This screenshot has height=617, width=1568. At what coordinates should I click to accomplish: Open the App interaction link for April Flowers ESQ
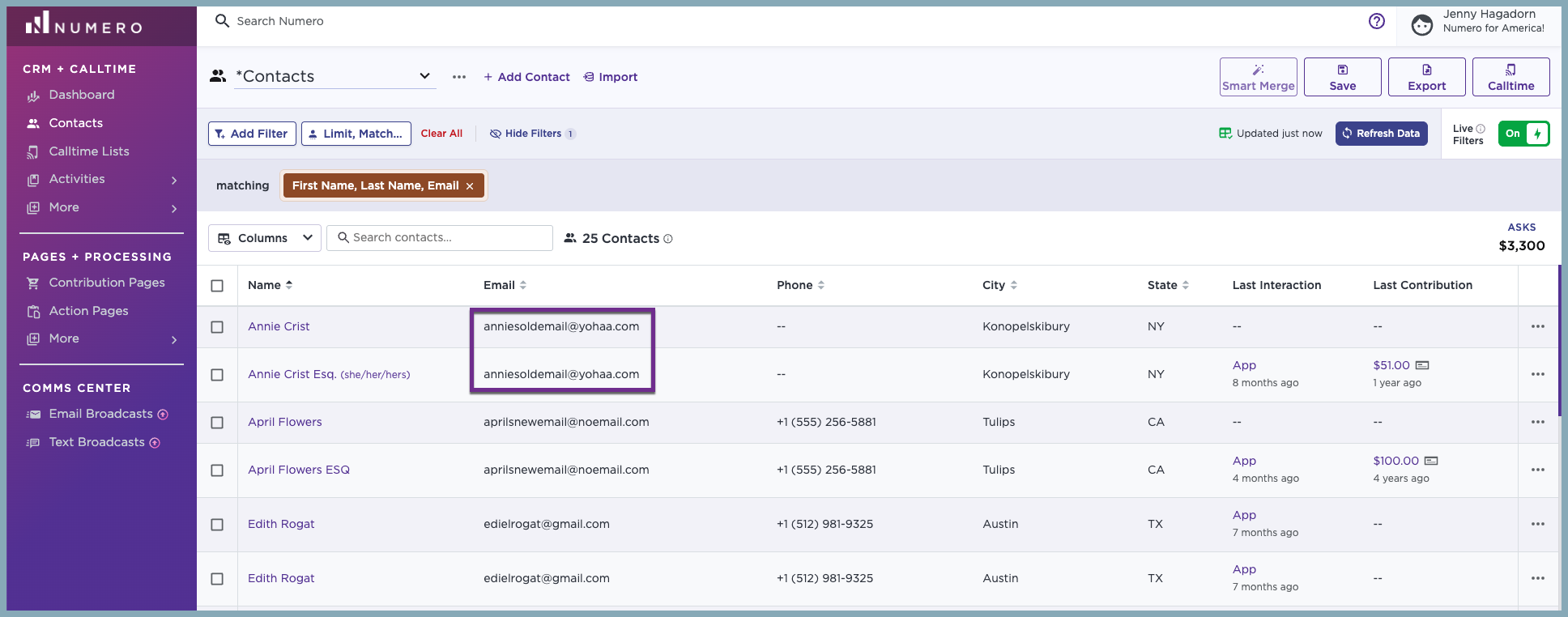[1244, 461]
